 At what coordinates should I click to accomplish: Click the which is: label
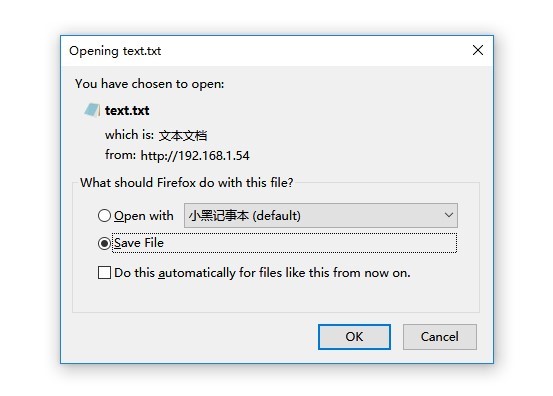coord(129,135)
